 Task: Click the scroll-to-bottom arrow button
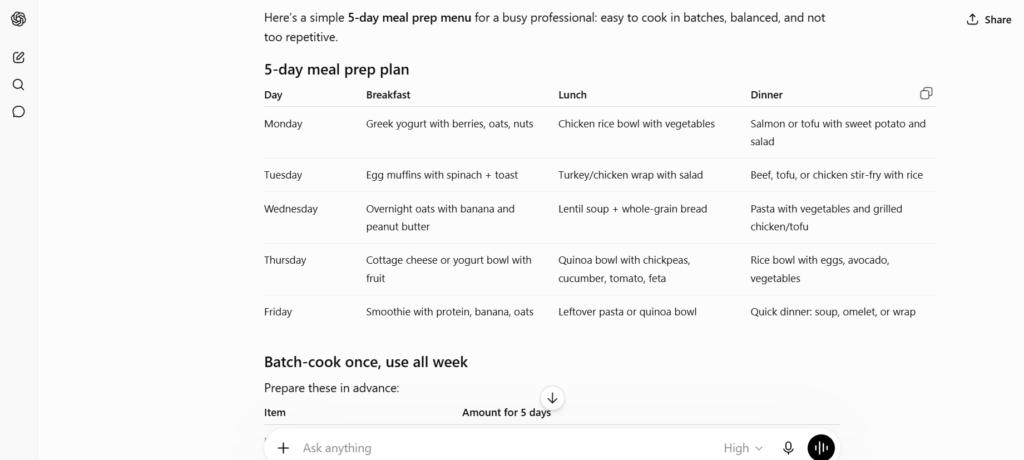552,398
